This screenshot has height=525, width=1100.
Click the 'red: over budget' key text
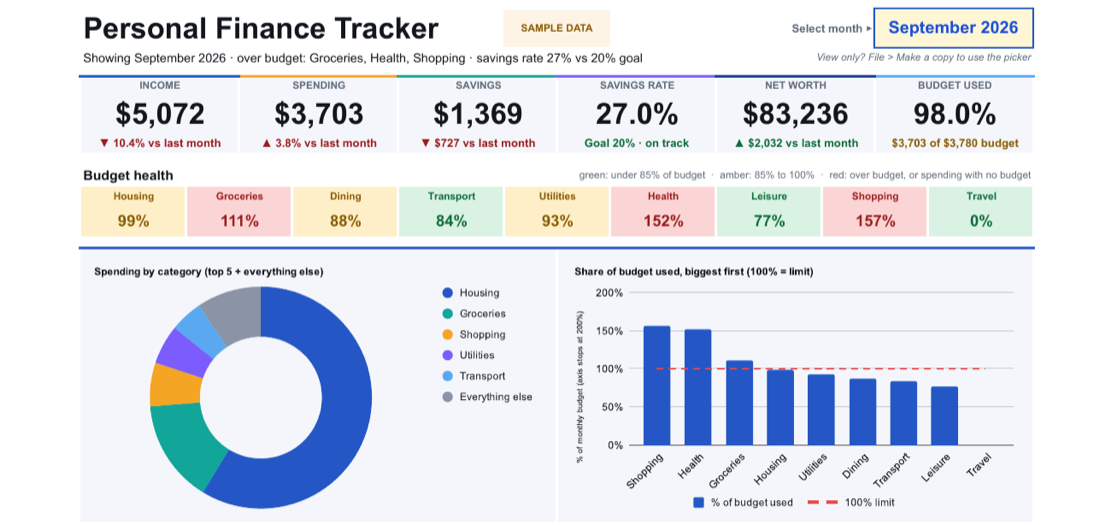tap(930, 175)
